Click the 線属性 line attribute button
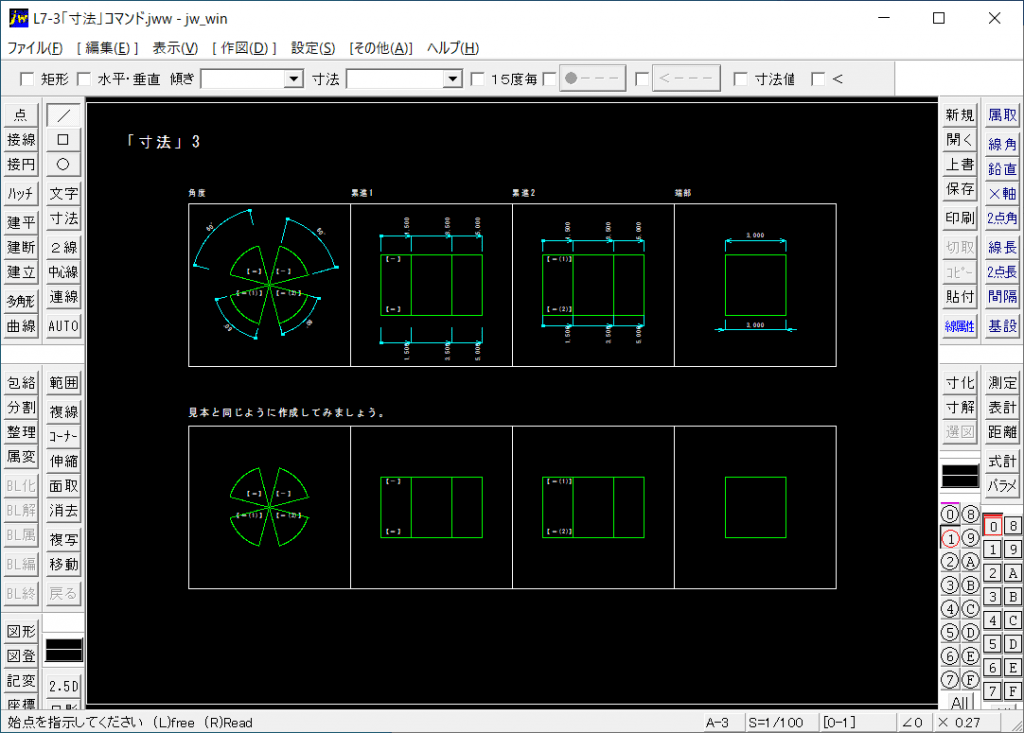This screenshot has height=733, width=1024. coord(960,326)
